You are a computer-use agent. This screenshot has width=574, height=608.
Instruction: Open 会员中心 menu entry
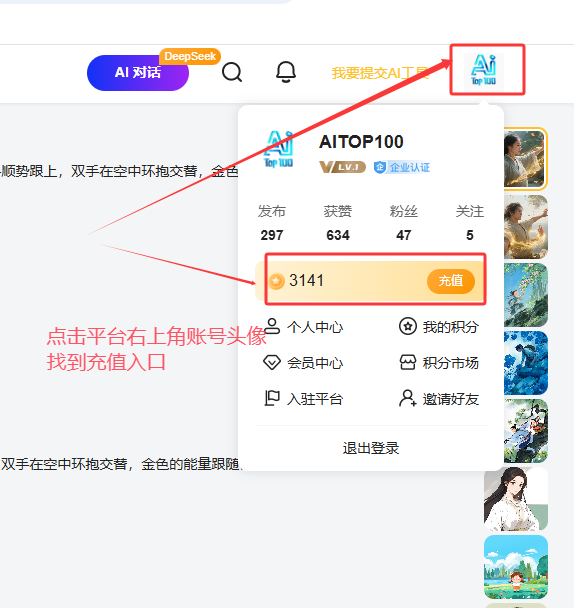(303, 363)
